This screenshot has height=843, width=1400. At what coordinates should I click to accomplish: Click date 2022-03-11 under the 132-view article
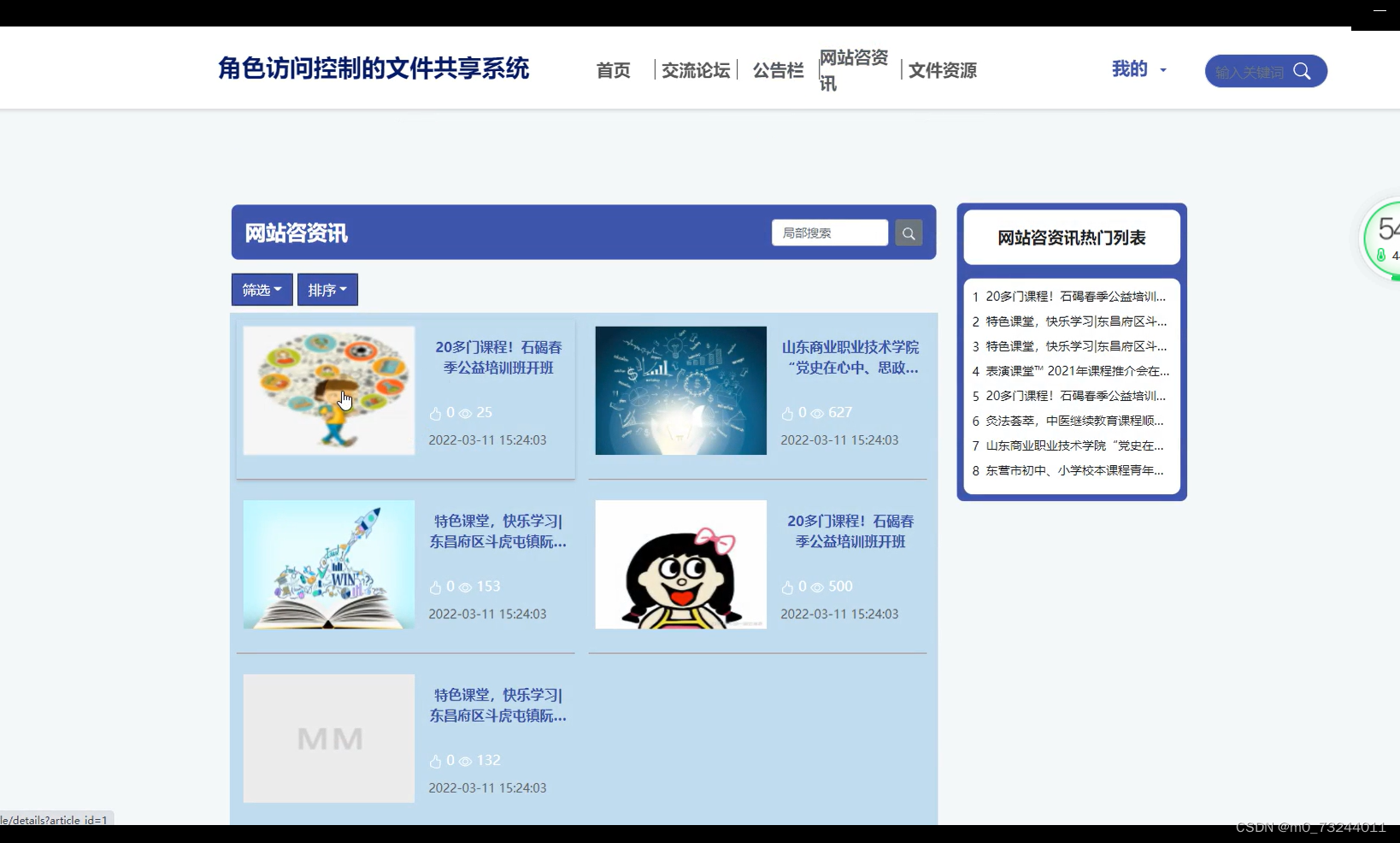[487, 788]
